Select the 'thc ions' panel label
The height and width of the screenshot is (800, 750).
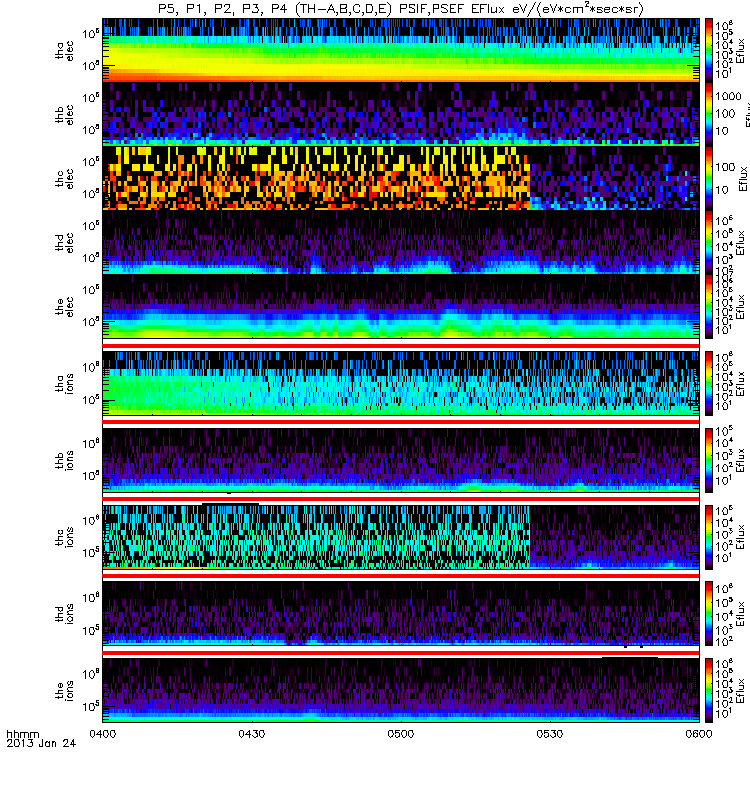click(x=64, y=537)
